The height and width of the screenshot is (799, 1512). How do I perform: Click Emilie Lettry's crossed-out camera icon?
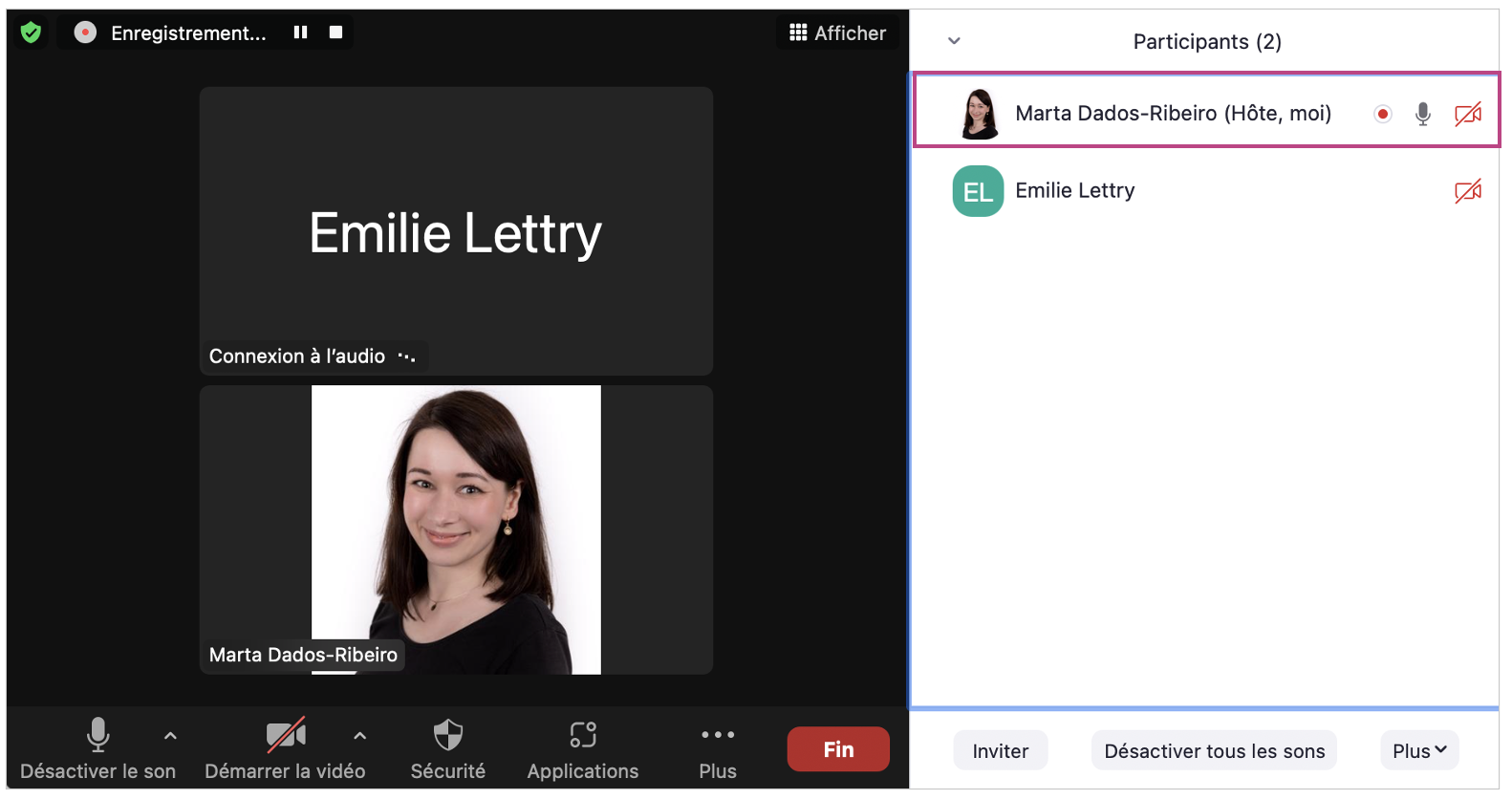[x=1467, y=191]
